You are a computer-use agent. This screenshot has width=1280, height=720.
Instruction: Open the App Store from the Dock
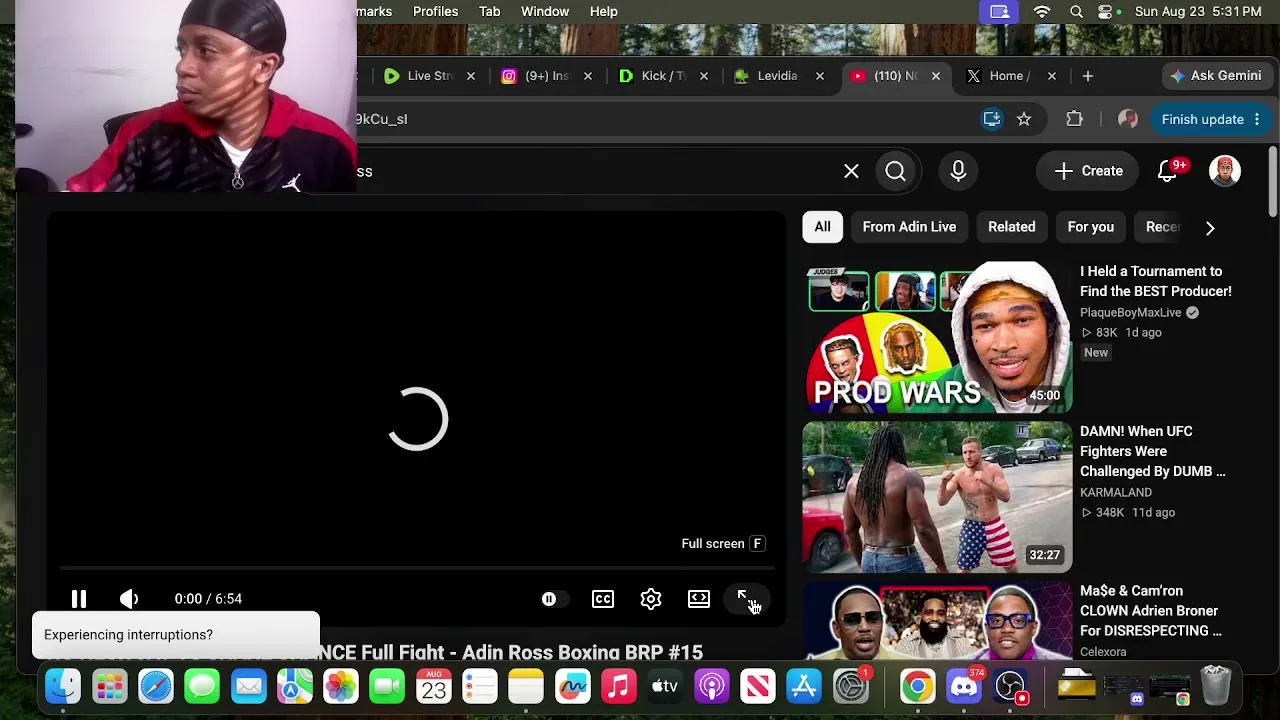coord(804,686)
